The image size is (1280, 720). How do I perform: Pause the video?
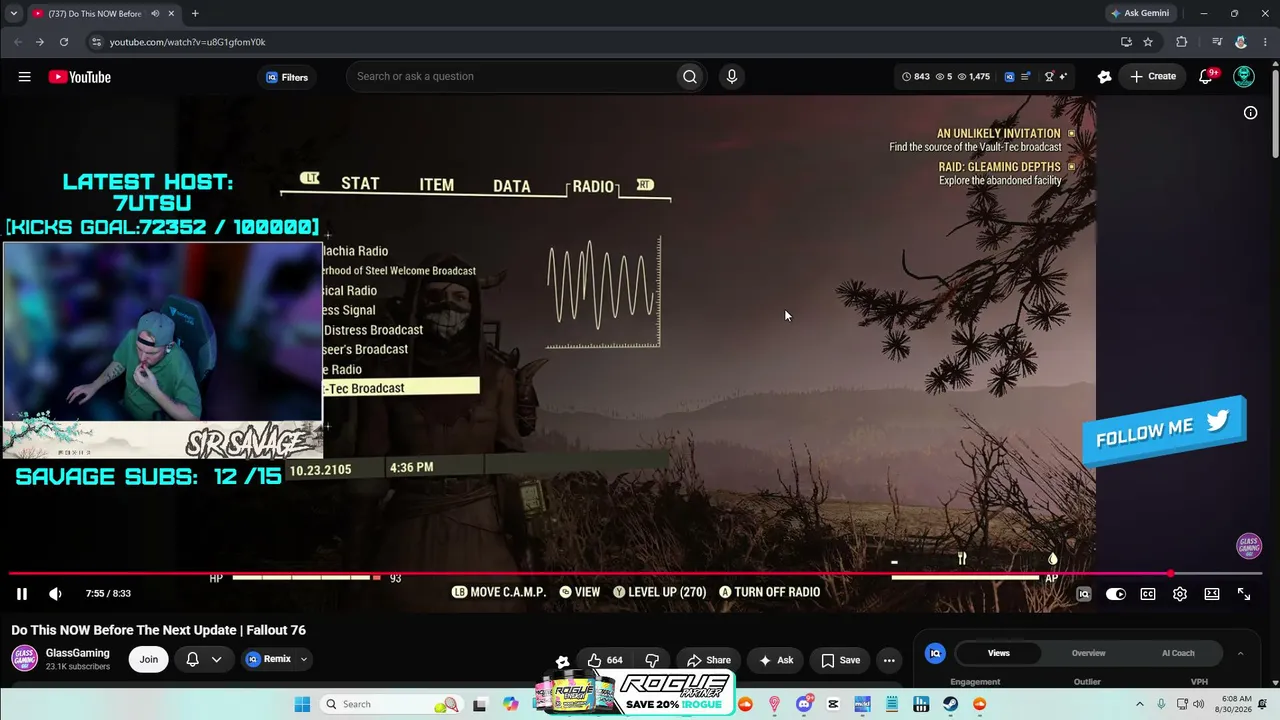[21, 594]
